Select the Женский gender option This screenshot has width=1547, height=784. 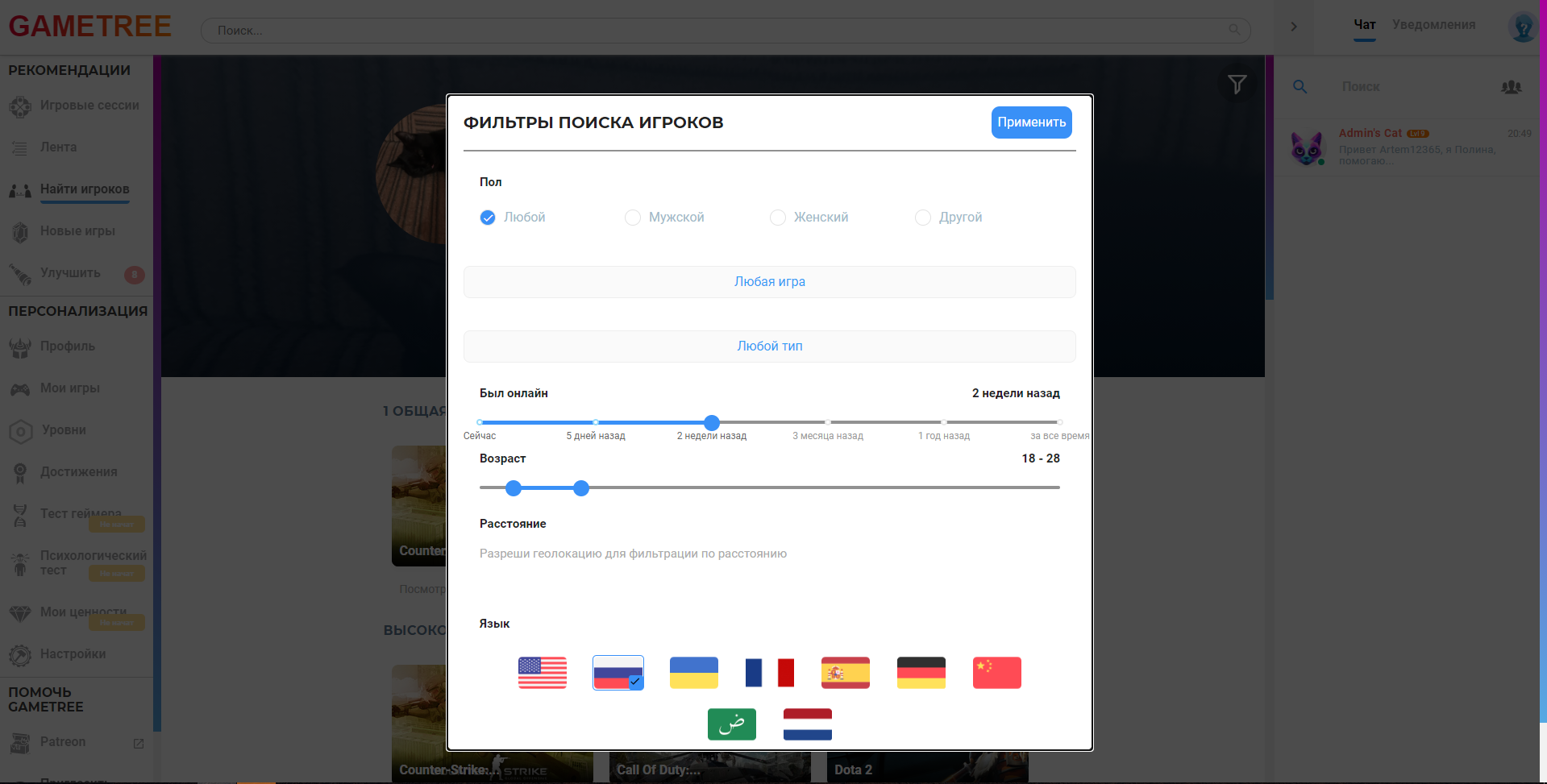click(x=778, y=218)
